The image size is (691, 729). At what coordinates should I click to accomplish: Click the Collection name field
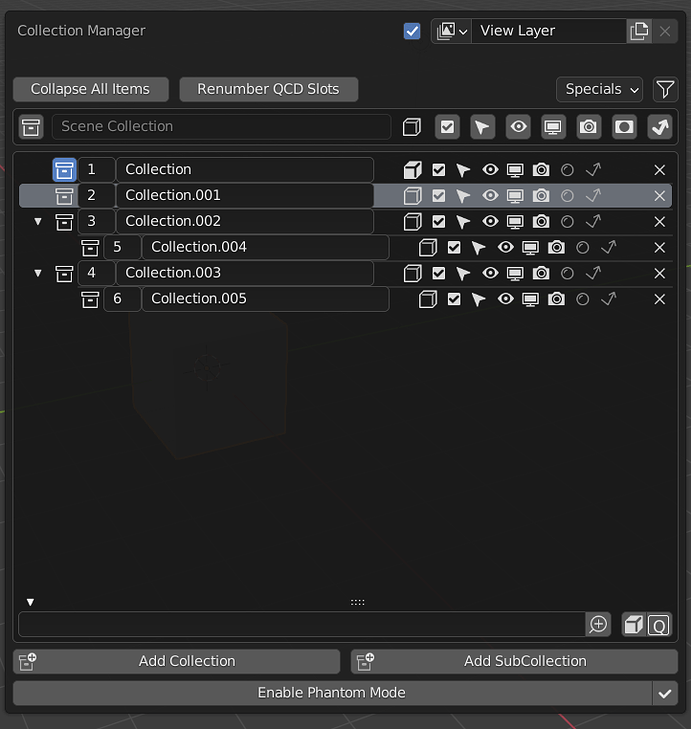click(245, 170)
